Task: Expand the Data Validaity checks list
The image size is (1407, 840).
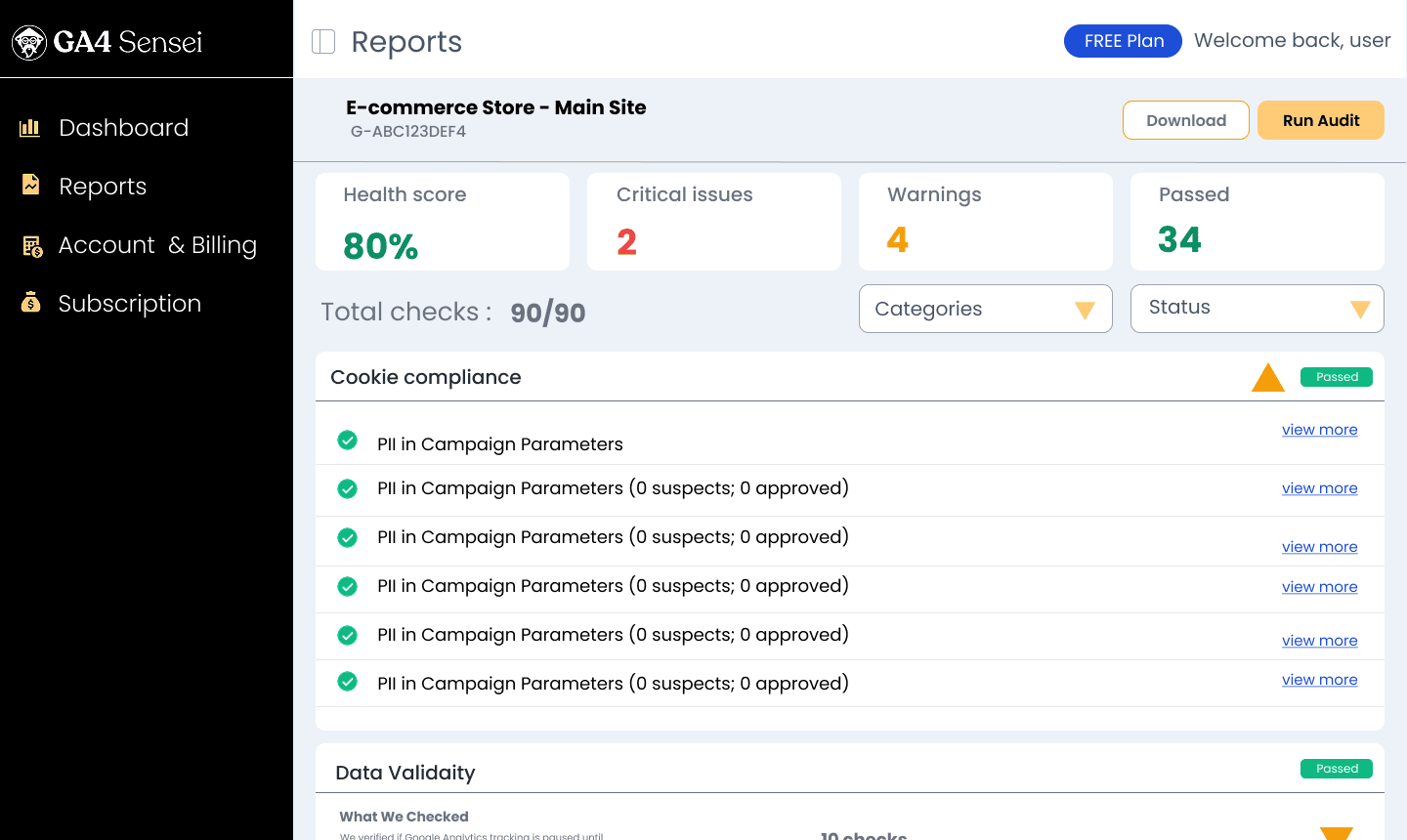Action: click(x=1335, y=832)
